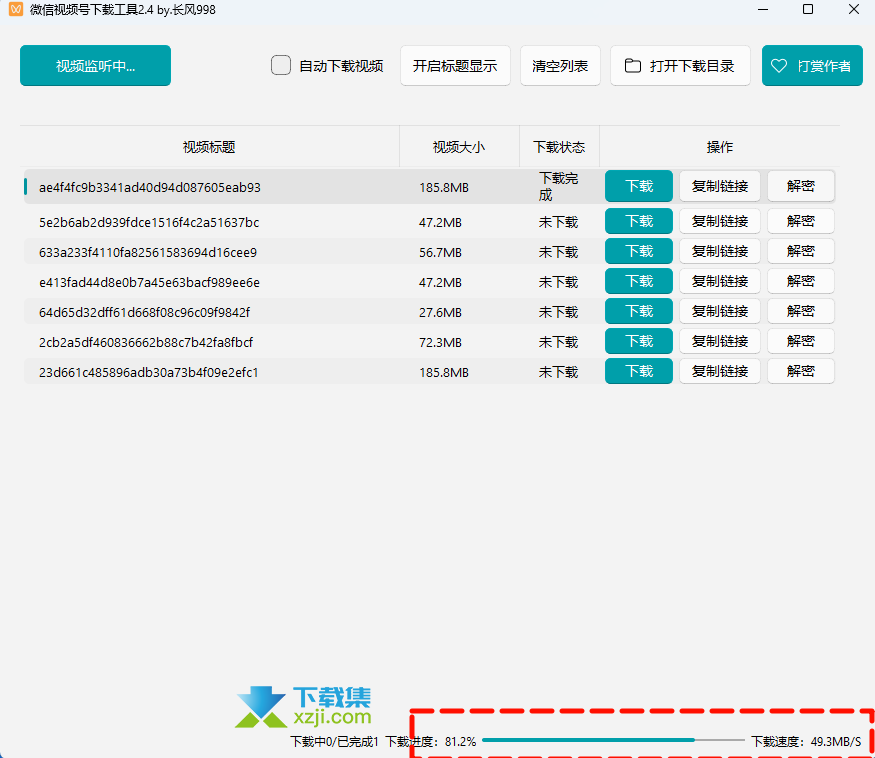
Task: Click the 下载速度: 49.3MB/S status text
Action: tap(806, 742)
